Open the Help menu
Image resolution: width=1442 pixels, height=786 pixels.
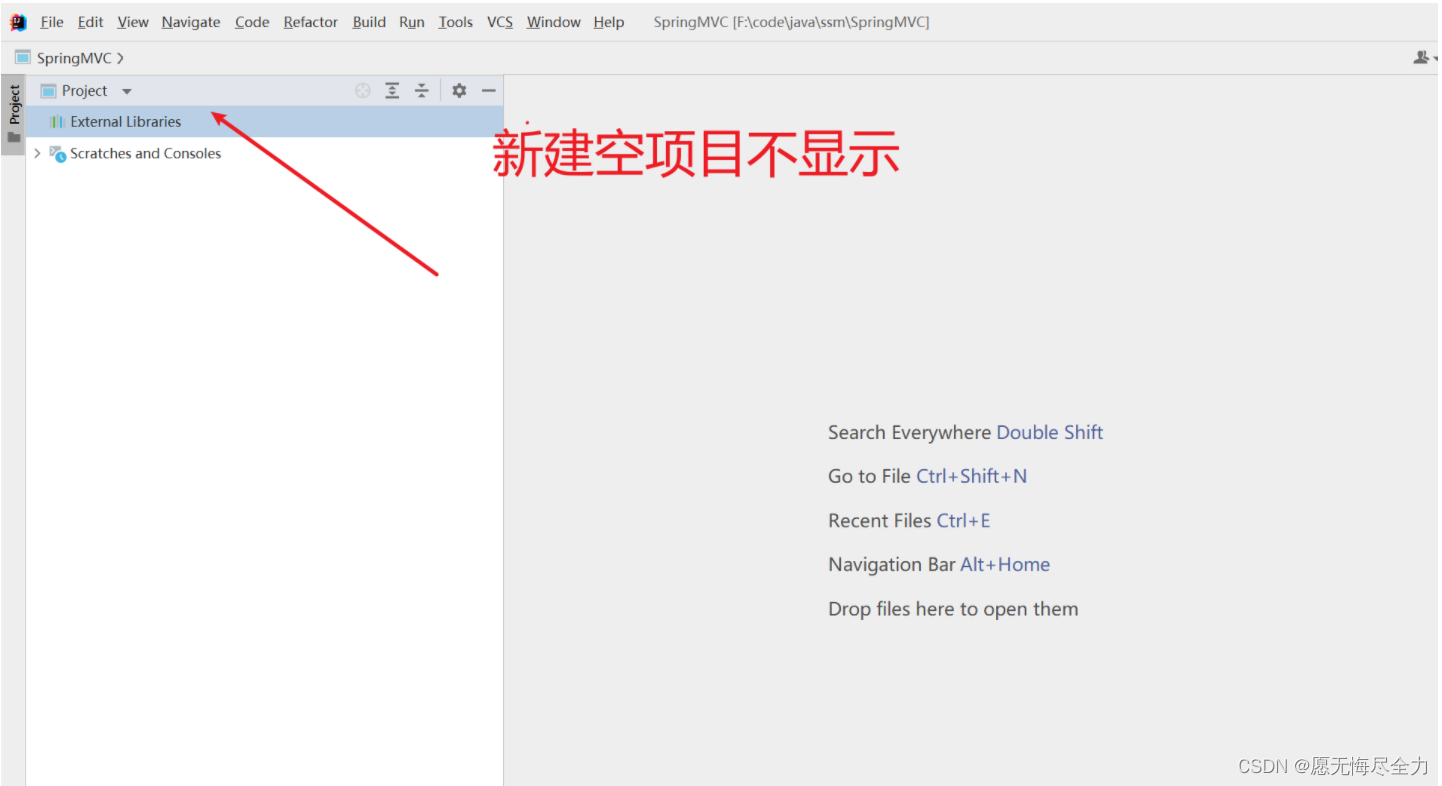click(609, 22)
